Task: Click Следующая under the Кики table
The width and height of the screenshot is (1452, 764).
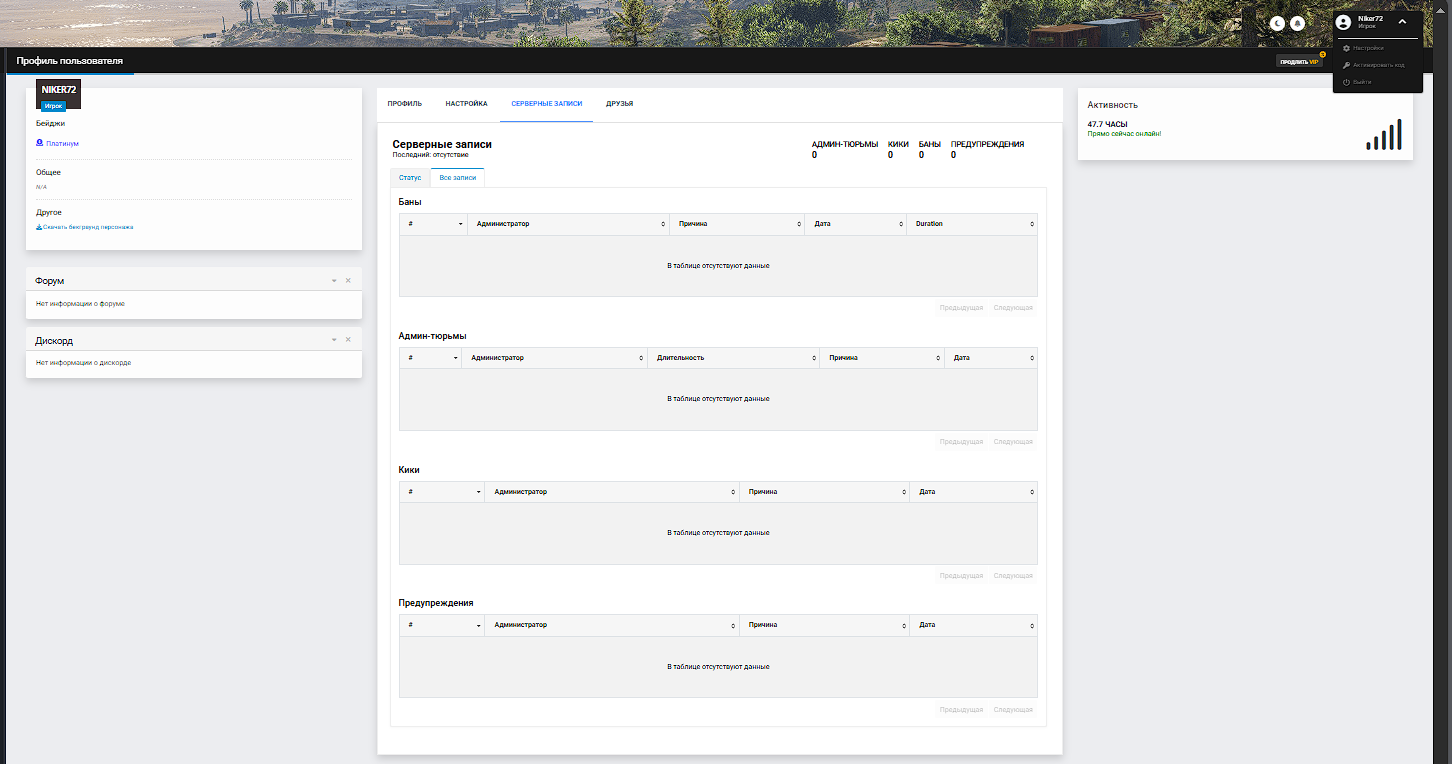Action: pyautogui.click(x=1013, y=576)
